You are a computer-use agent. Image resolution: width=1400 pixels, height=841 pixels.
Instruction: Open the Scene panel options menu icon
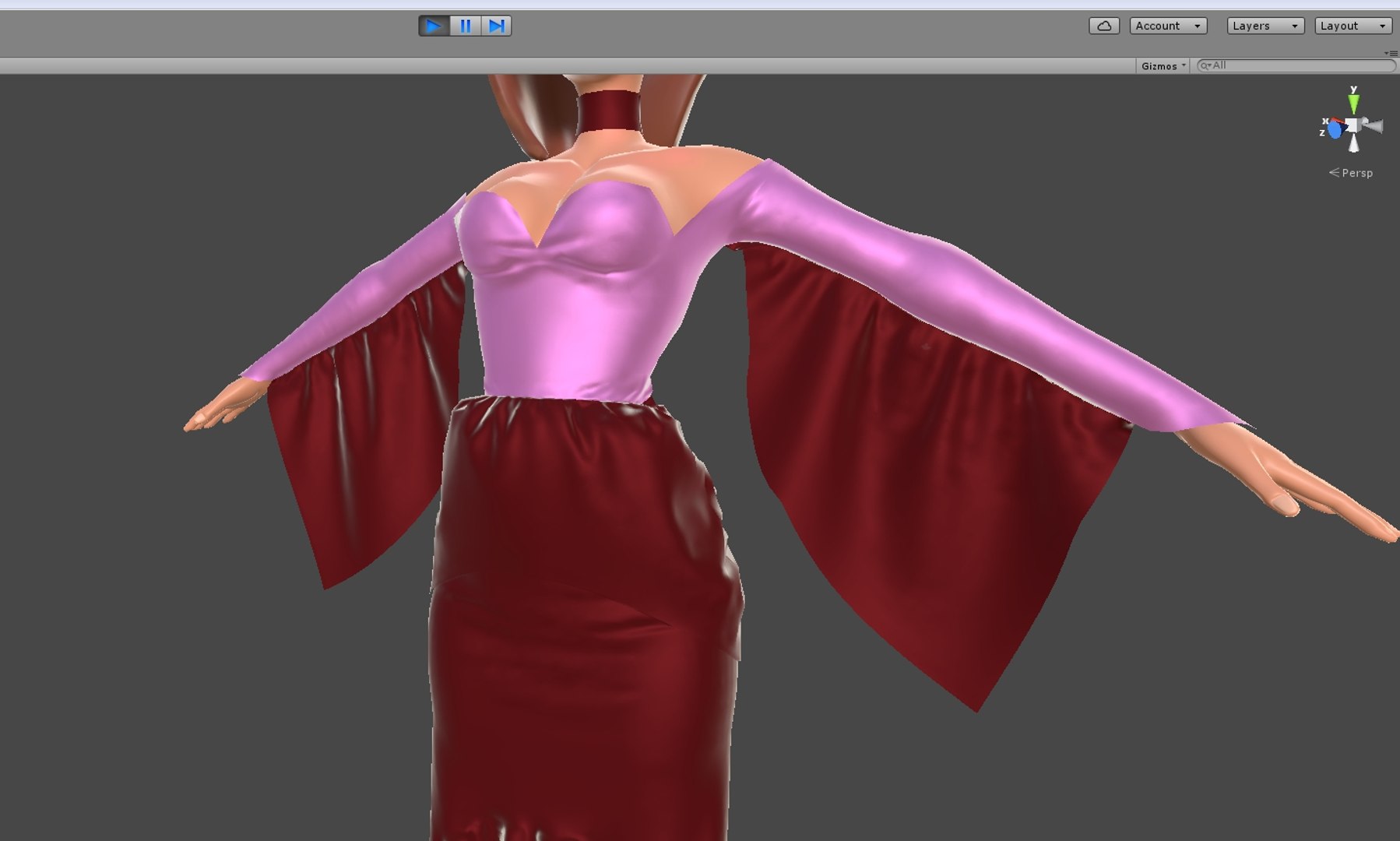pos(1391,53)
